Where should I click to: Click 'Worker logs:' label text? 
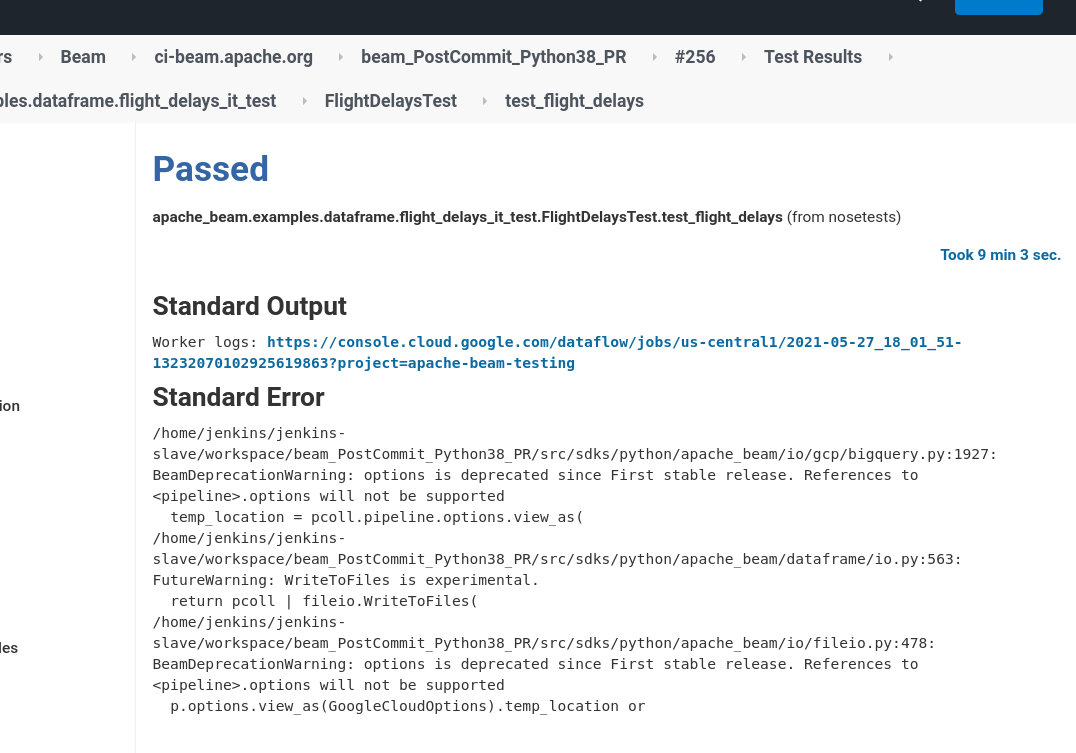click(x=204, y=342)
